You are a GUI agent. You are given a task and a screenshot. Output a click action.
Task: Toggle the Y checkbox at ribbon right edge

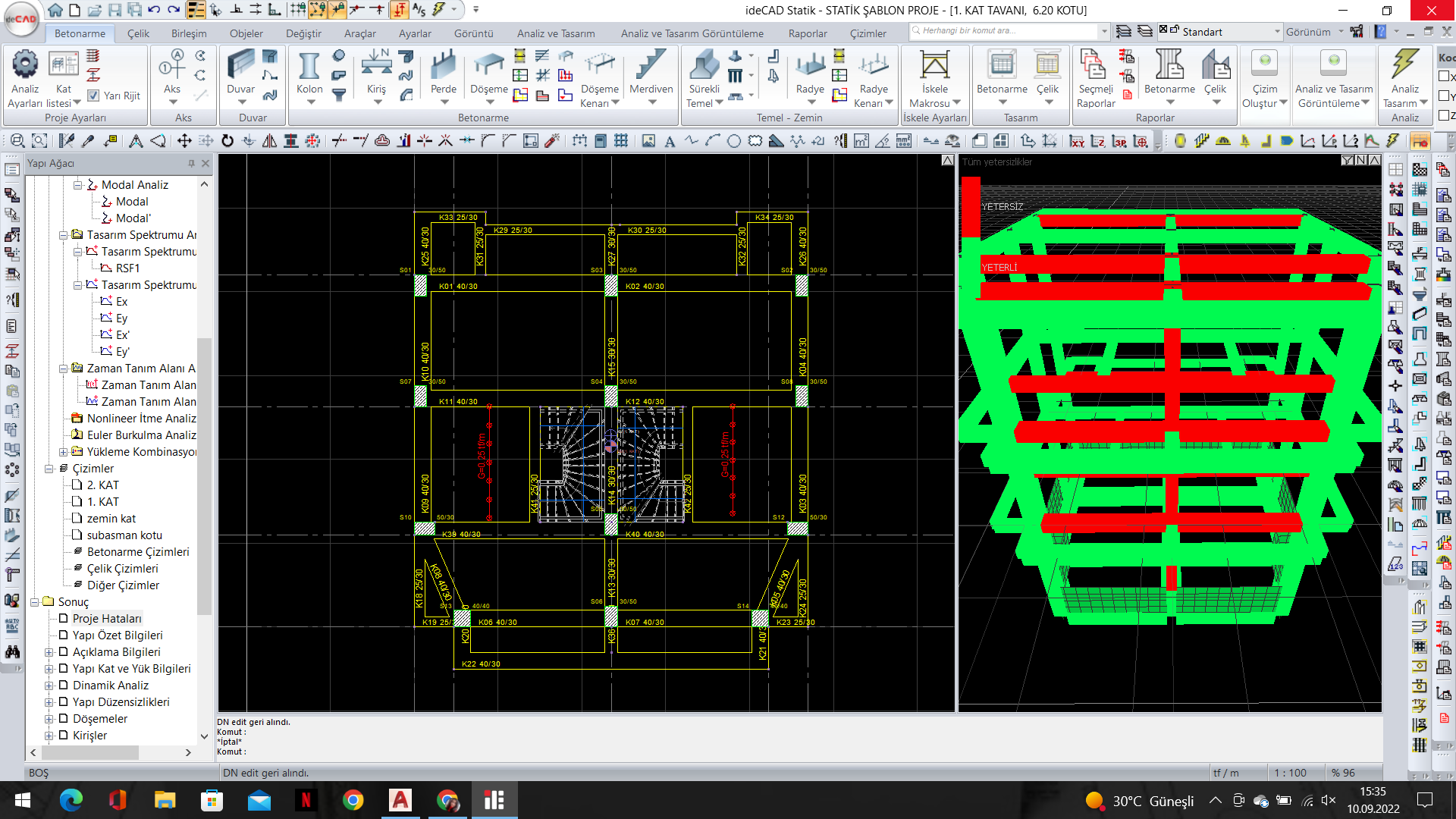pos(1444,96)
